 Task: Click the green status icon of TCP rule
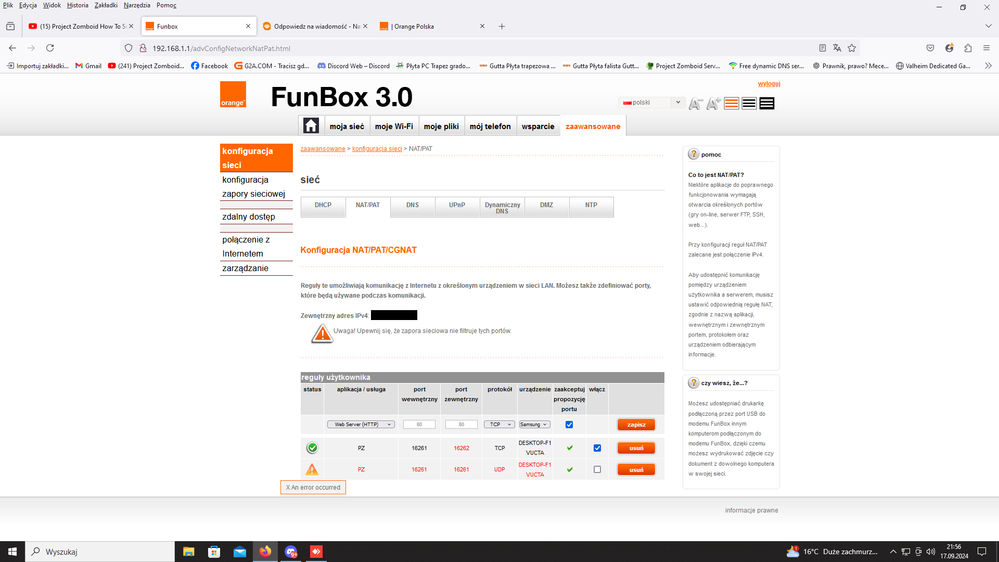312,448
